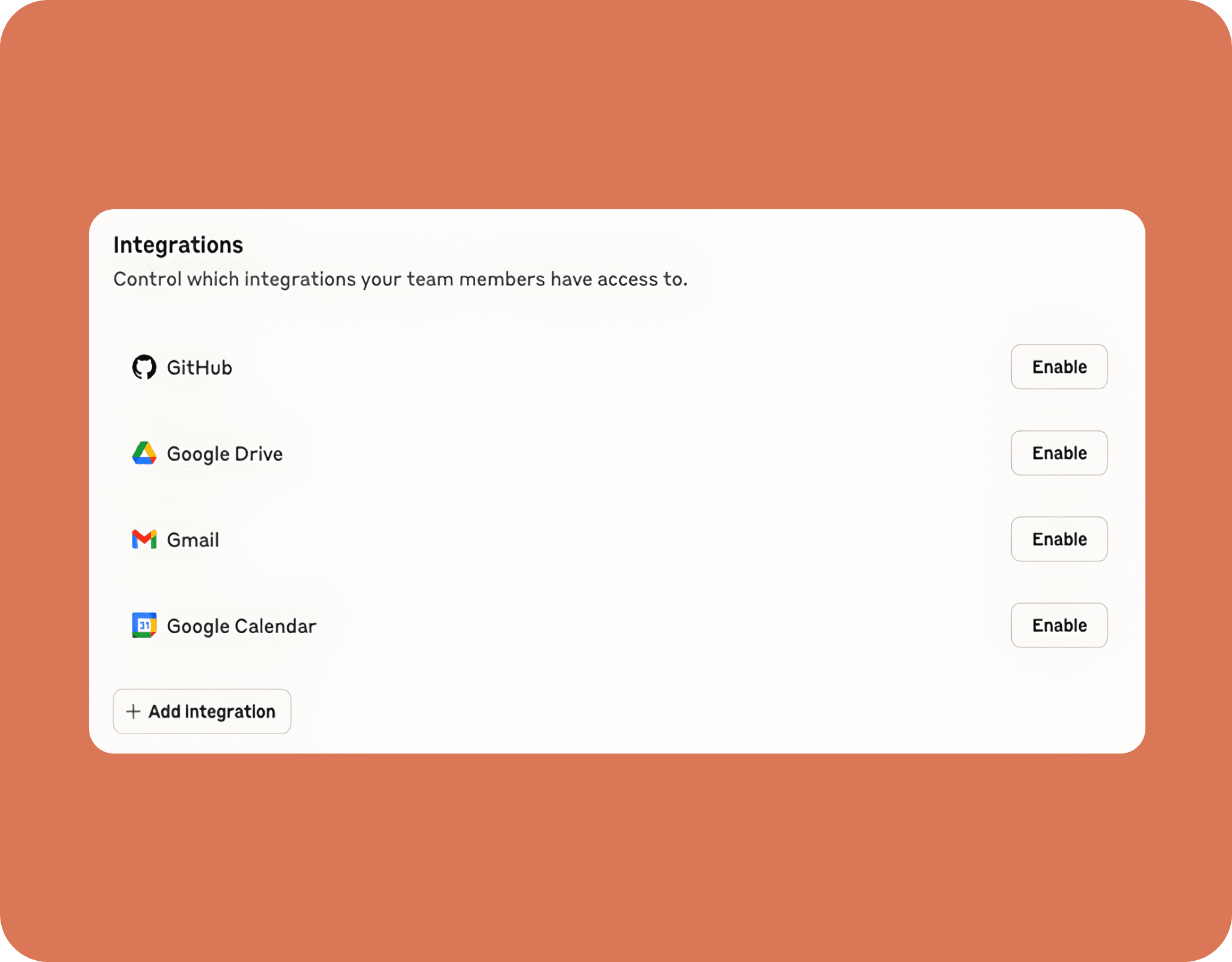Click the Google Calendar icon
1232x962 pixels.
click(x=144, y=625)
